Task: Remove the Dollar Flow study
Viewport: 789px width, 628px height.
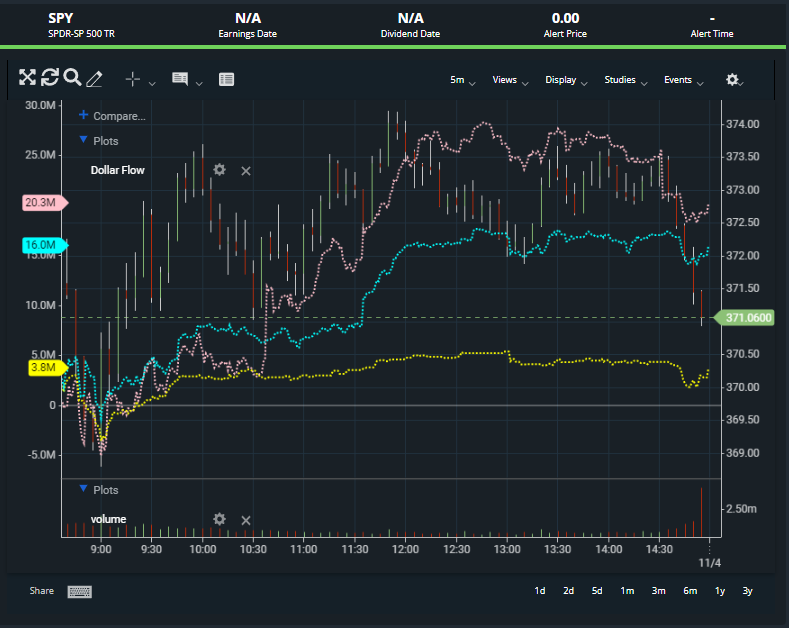Action: coord(246,171)
